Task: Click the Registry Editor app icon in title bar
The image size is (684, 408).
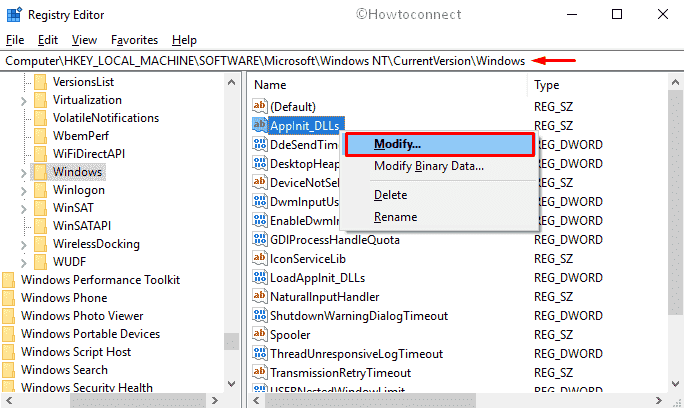Action: click(14, 14)
